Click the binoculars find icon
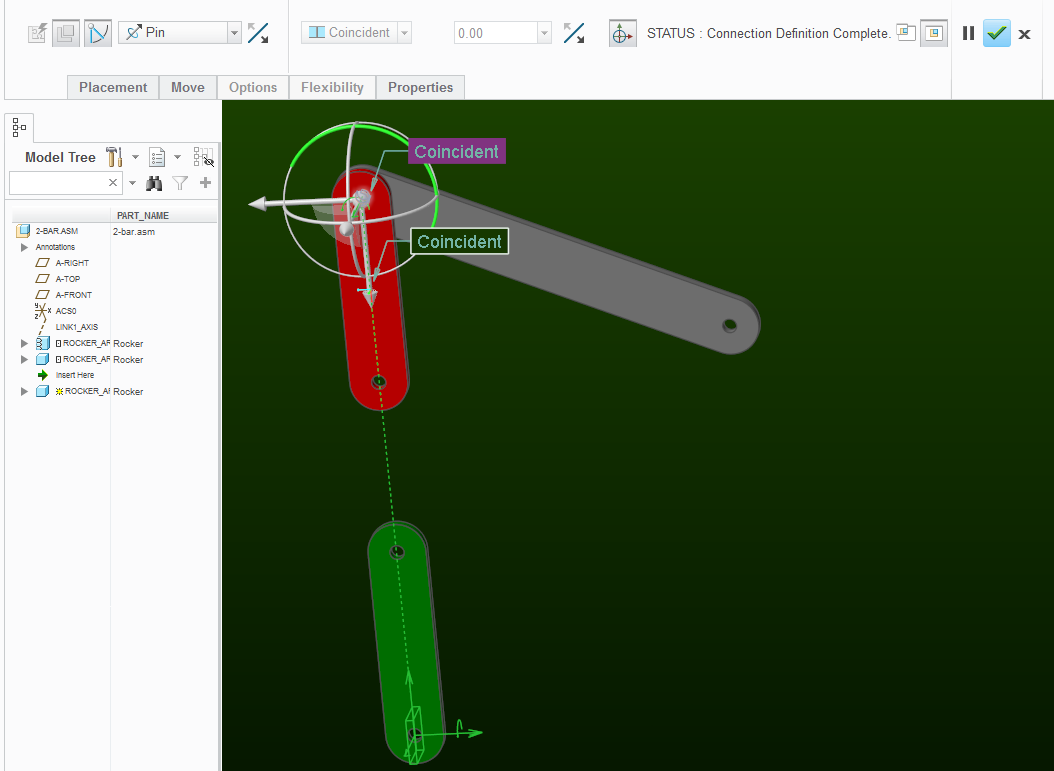Screen dimensions: 1054x771 click(154, 183)
